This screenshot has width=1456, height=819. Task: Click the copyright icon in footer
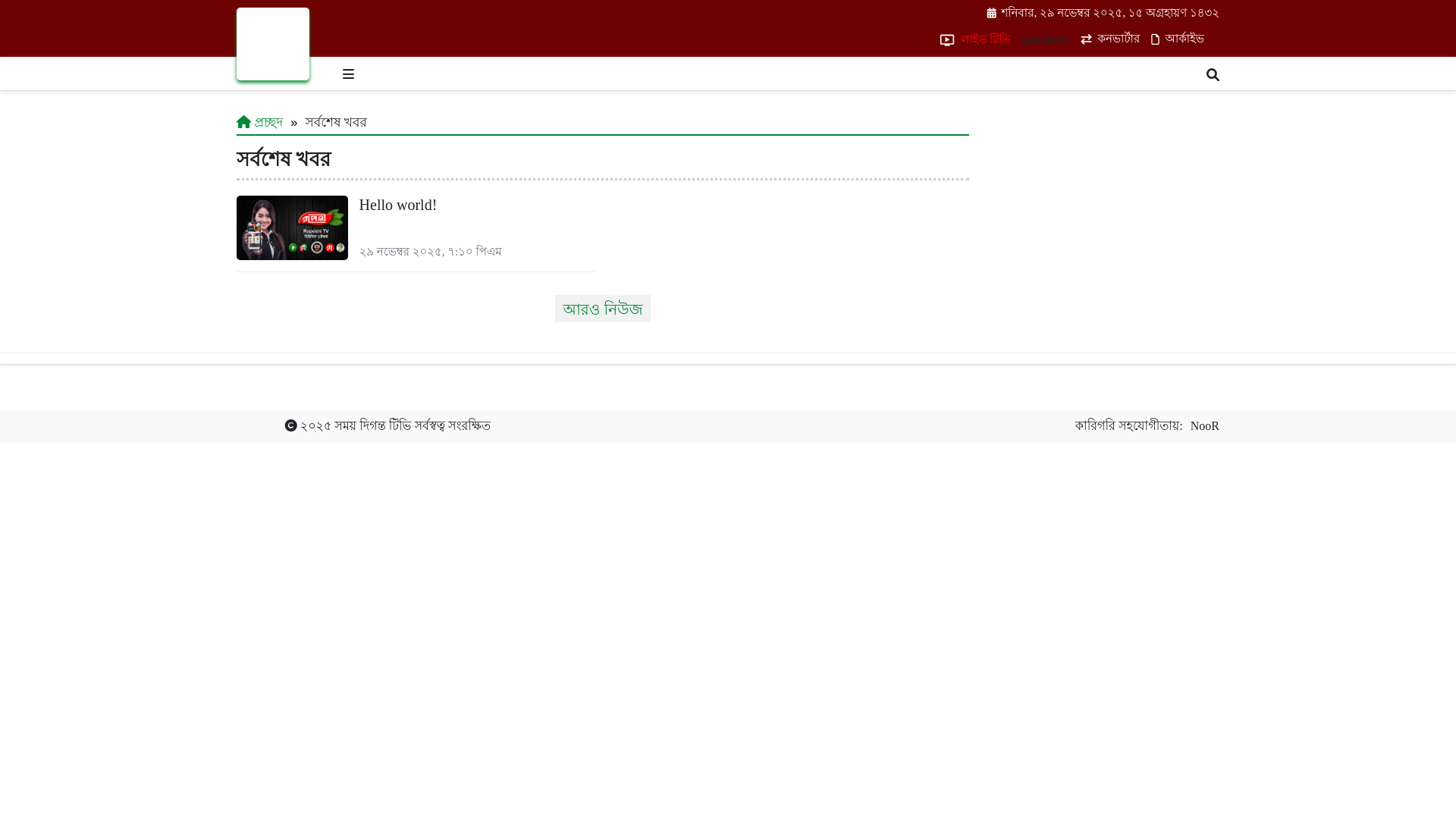click(x=290, y=426)
